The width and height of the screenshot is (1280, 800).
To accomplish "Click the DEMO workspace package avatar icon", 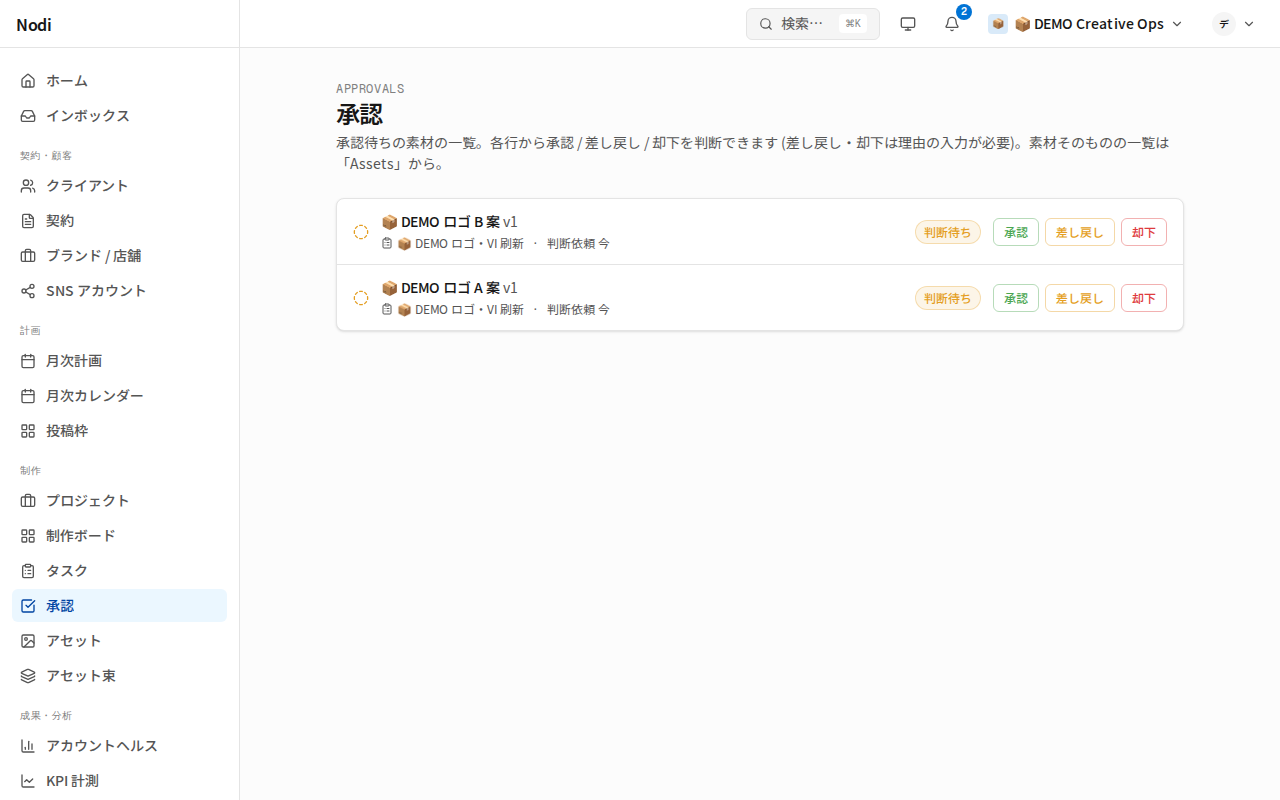I will coord(998,24).
